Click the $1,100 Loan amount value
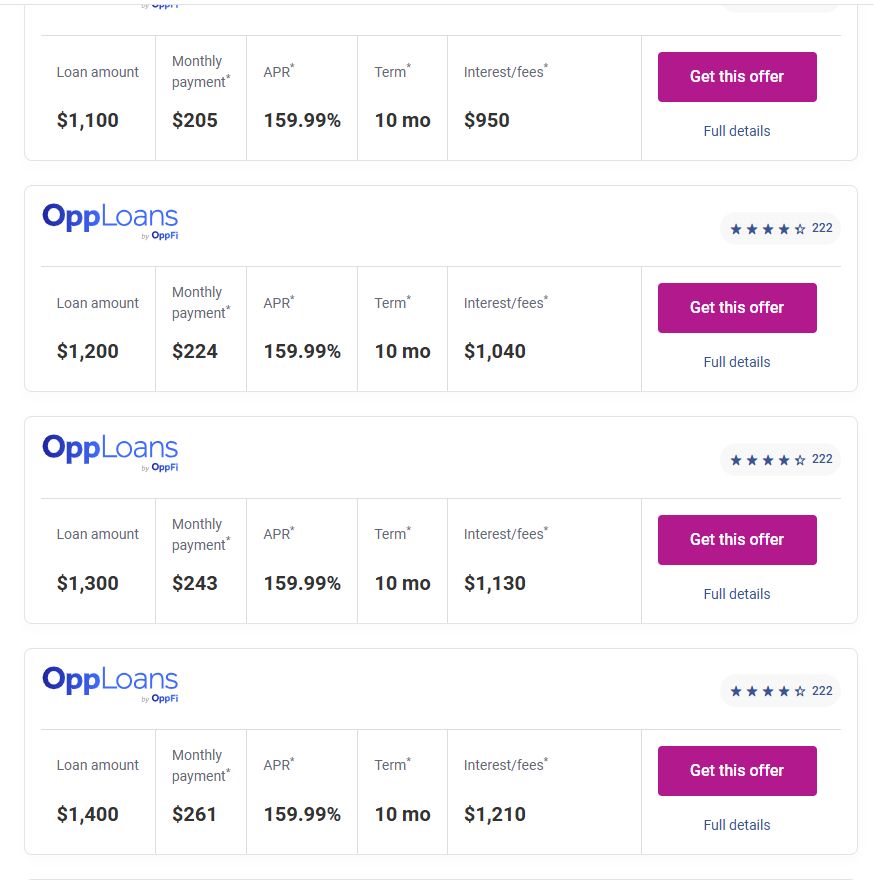The width and height of the screenshot is (874, 880). [87, 120]
